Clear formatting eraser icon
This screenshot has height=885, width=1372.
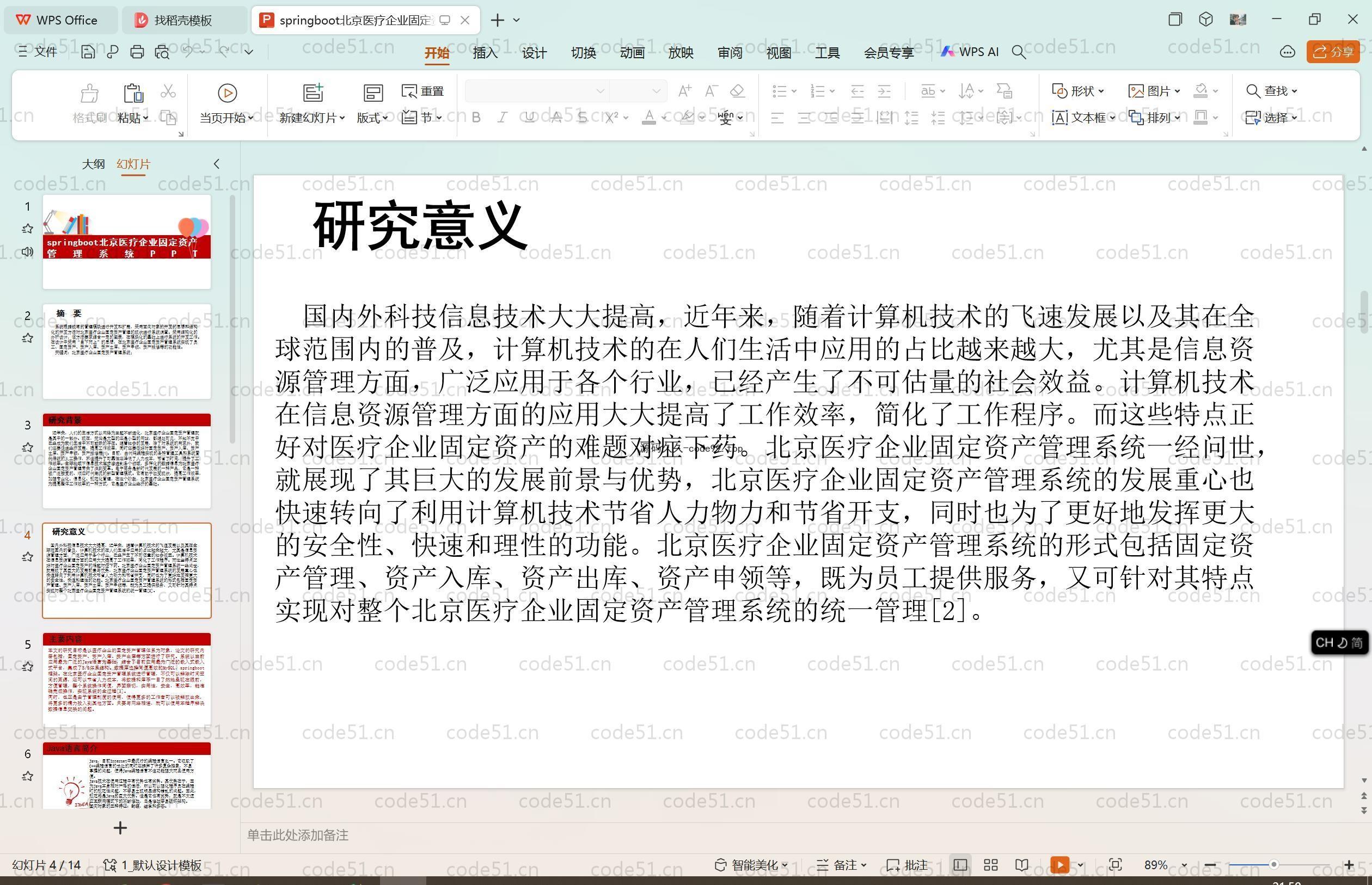click(737, 91)
